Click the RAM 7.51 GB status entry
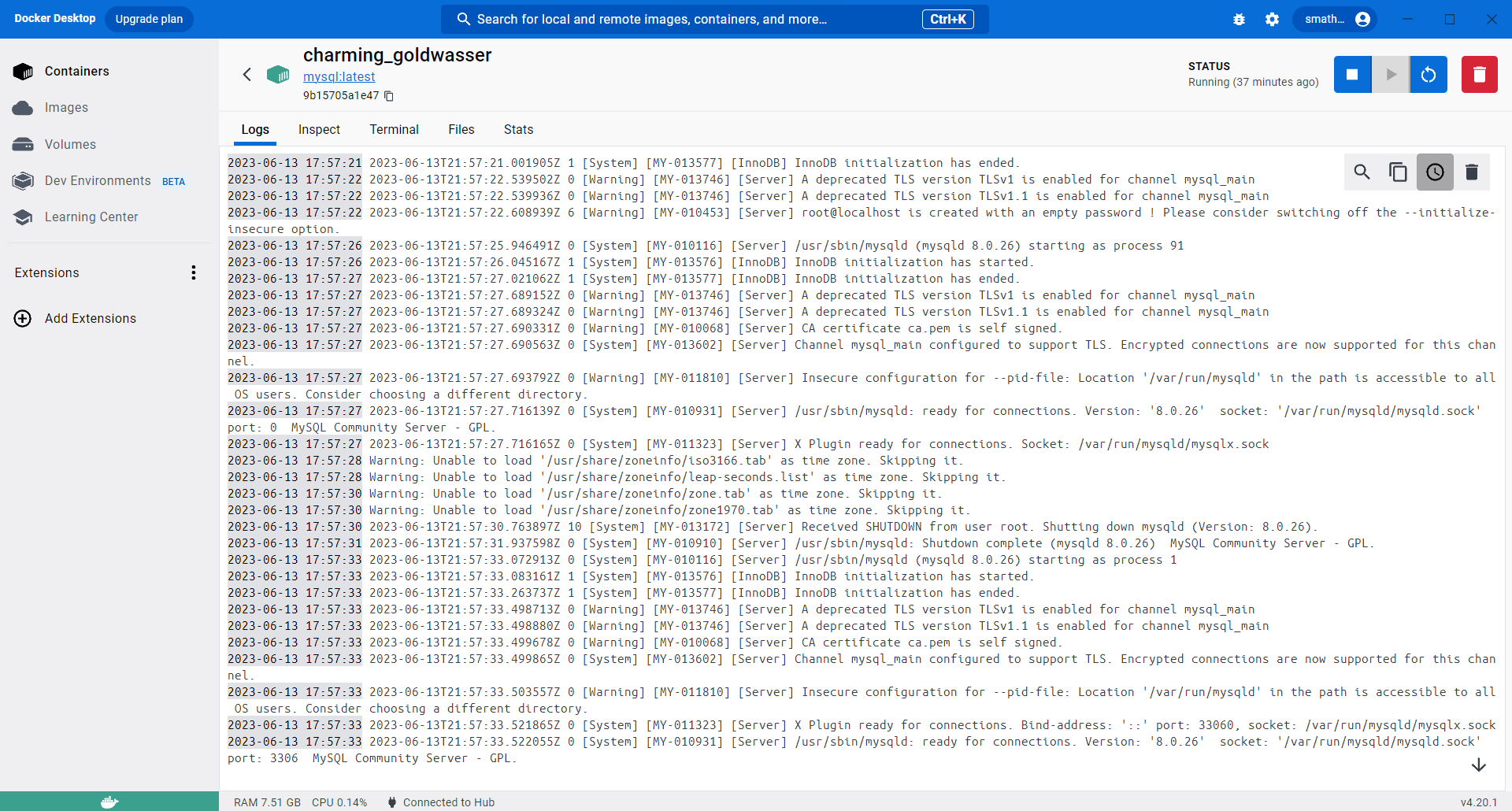 tap(267, 802)
